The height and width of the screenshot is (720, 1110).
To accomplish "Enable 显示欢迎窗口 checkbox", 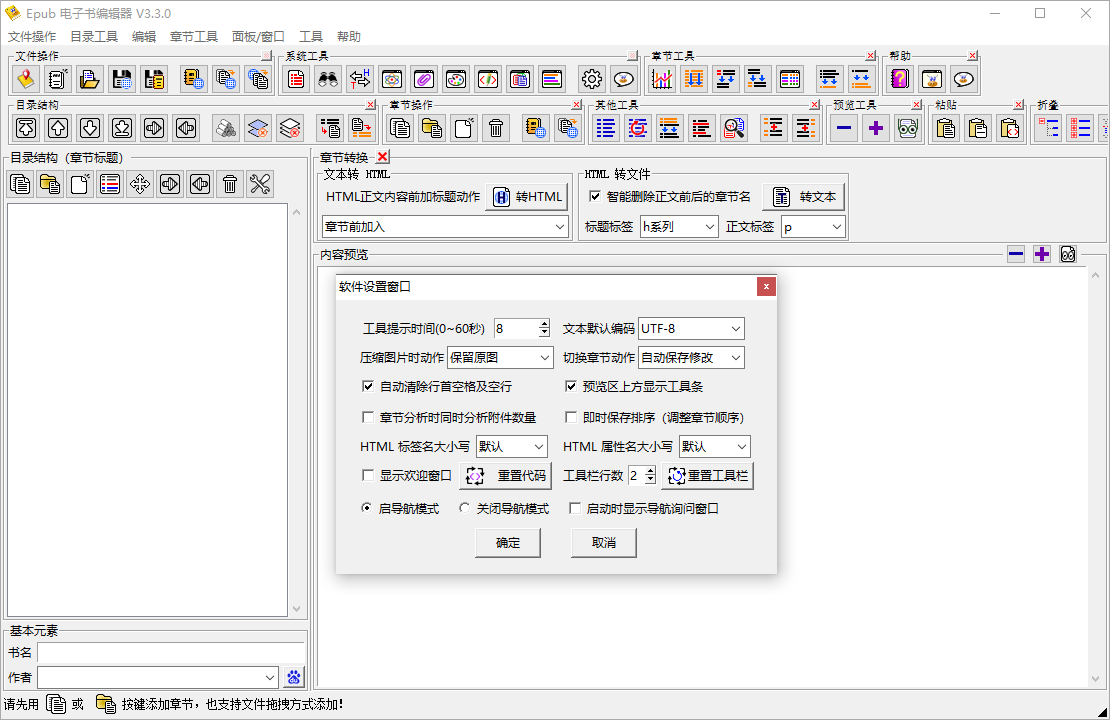I will tap(367, 475).
